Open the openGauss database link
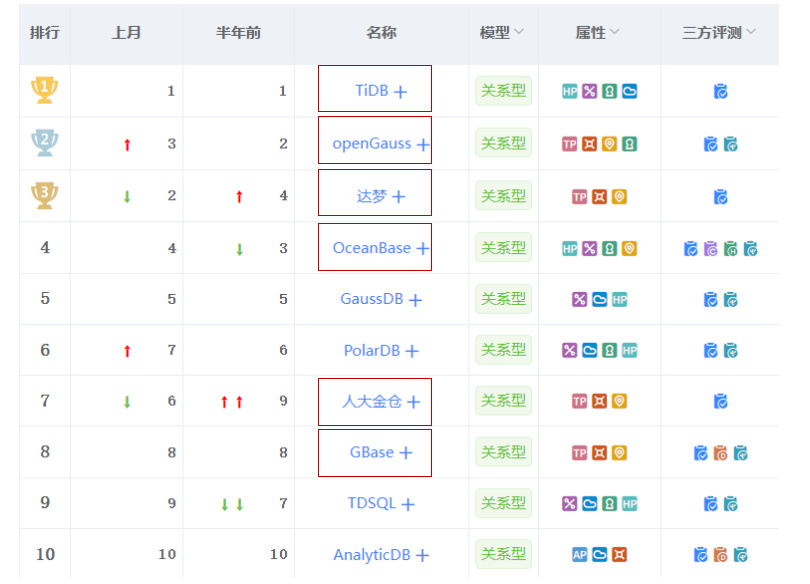The width and height of the screenshot is (810, 584). click(371, 144)
